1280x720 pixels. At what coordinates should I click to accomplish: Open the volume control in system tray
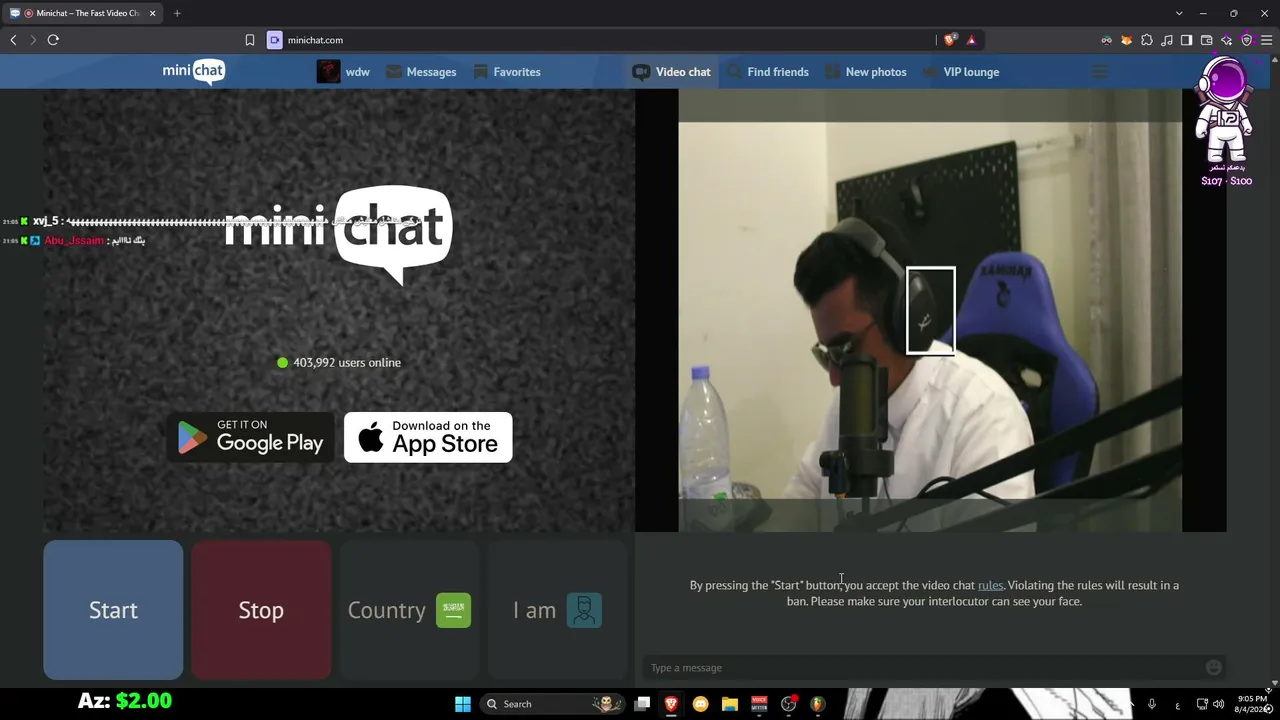1218,704
